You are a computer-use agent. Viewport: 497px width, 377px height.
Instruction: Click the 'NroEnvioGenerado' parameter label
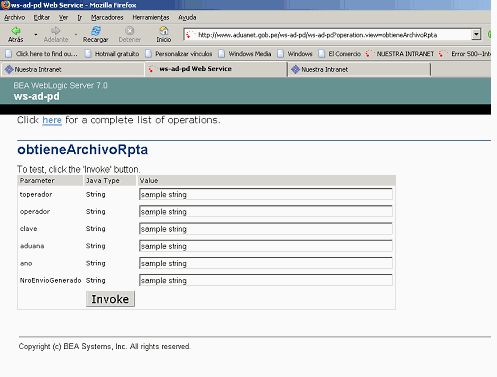(50, 280)
